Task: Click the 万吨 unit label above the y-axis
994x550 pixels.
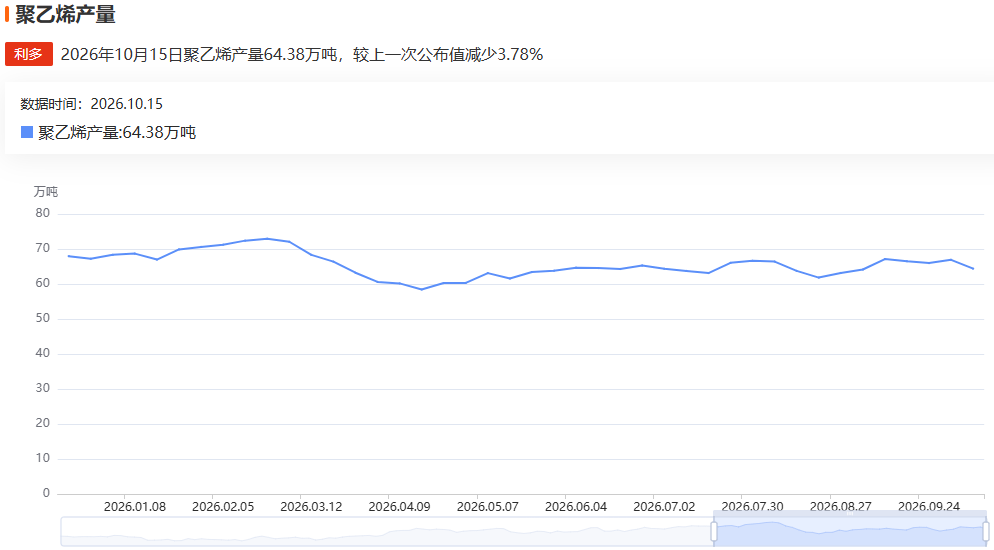Action: click(x=46, y=192)
